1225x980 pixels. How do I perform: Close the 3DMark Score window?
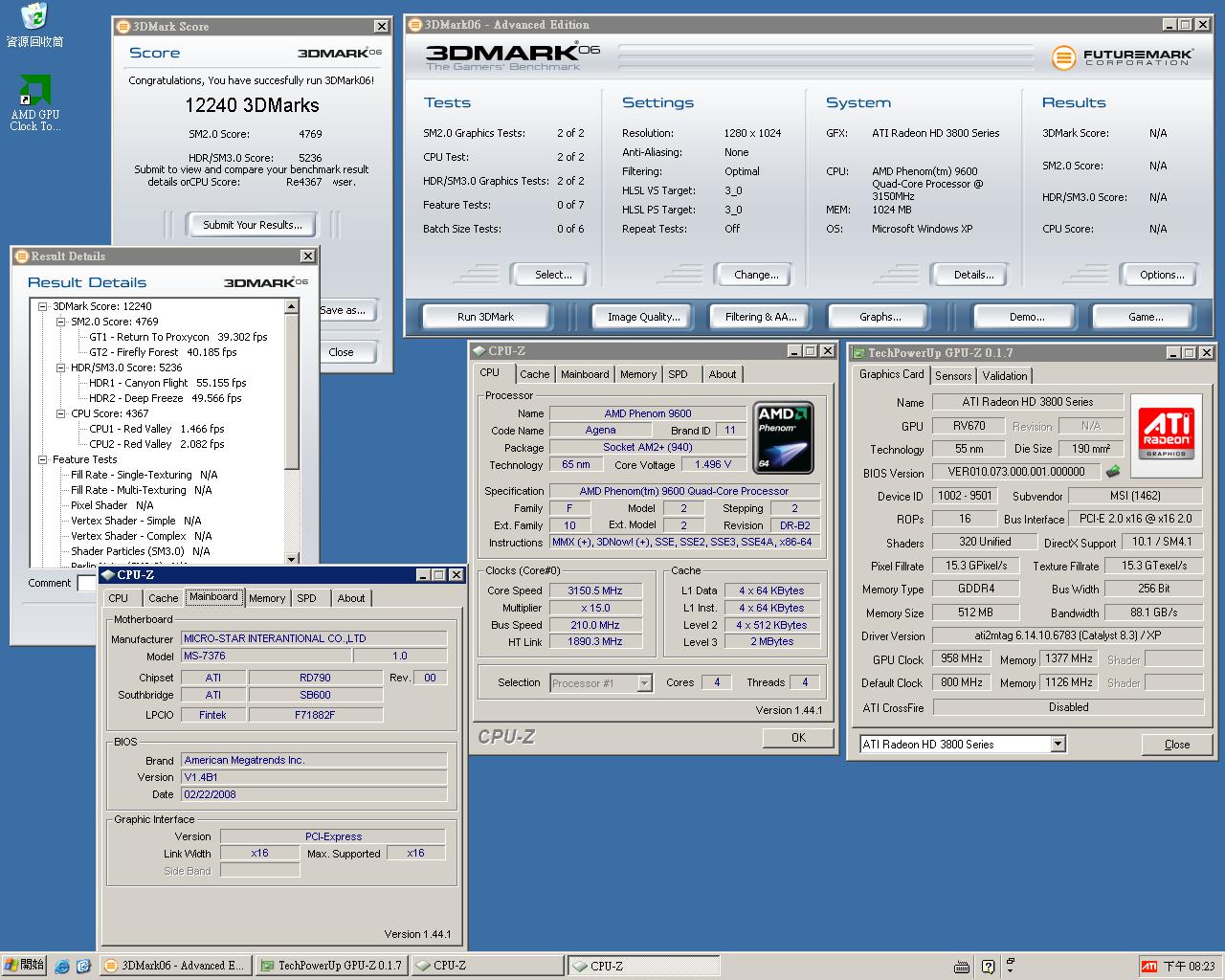pyautogui.click(x=381, y=26)
